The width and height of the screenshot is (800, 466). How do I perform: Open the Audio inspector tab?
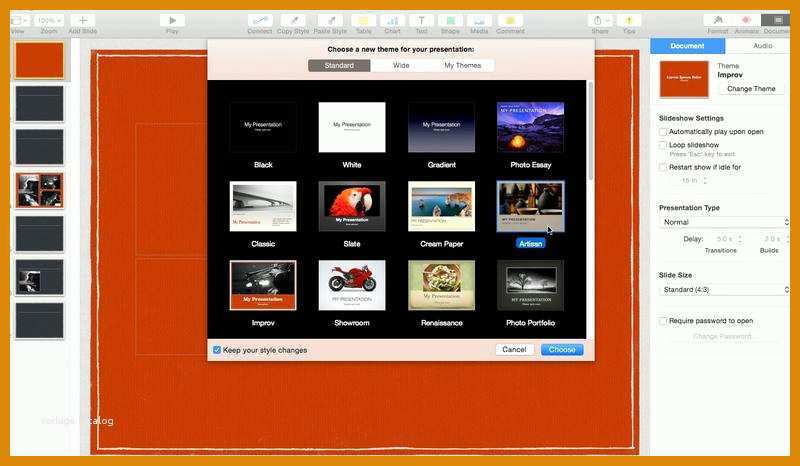[762, 45]
